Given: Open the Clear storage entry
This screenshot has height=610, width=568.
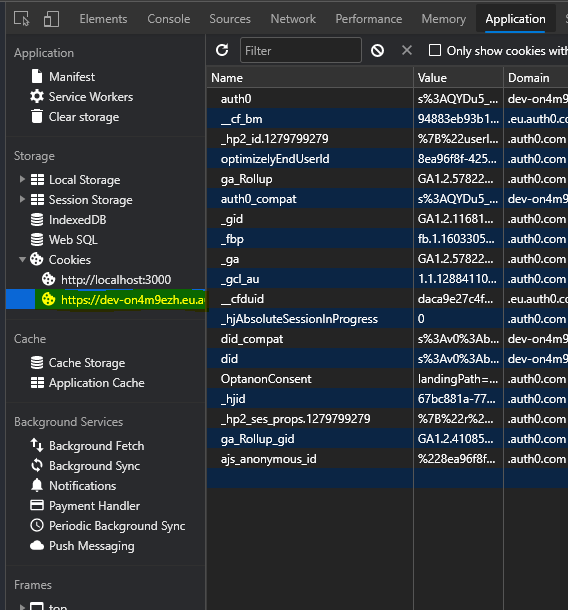Looking at the screenshot, I should 84,117.
